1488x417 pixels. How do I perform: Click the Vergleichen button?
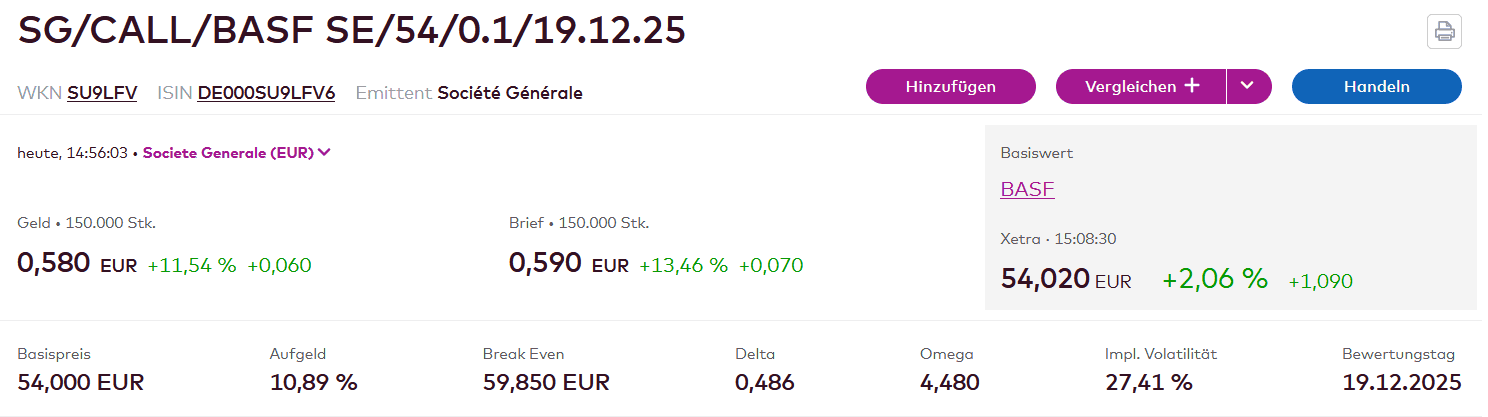coord(1141,86)
